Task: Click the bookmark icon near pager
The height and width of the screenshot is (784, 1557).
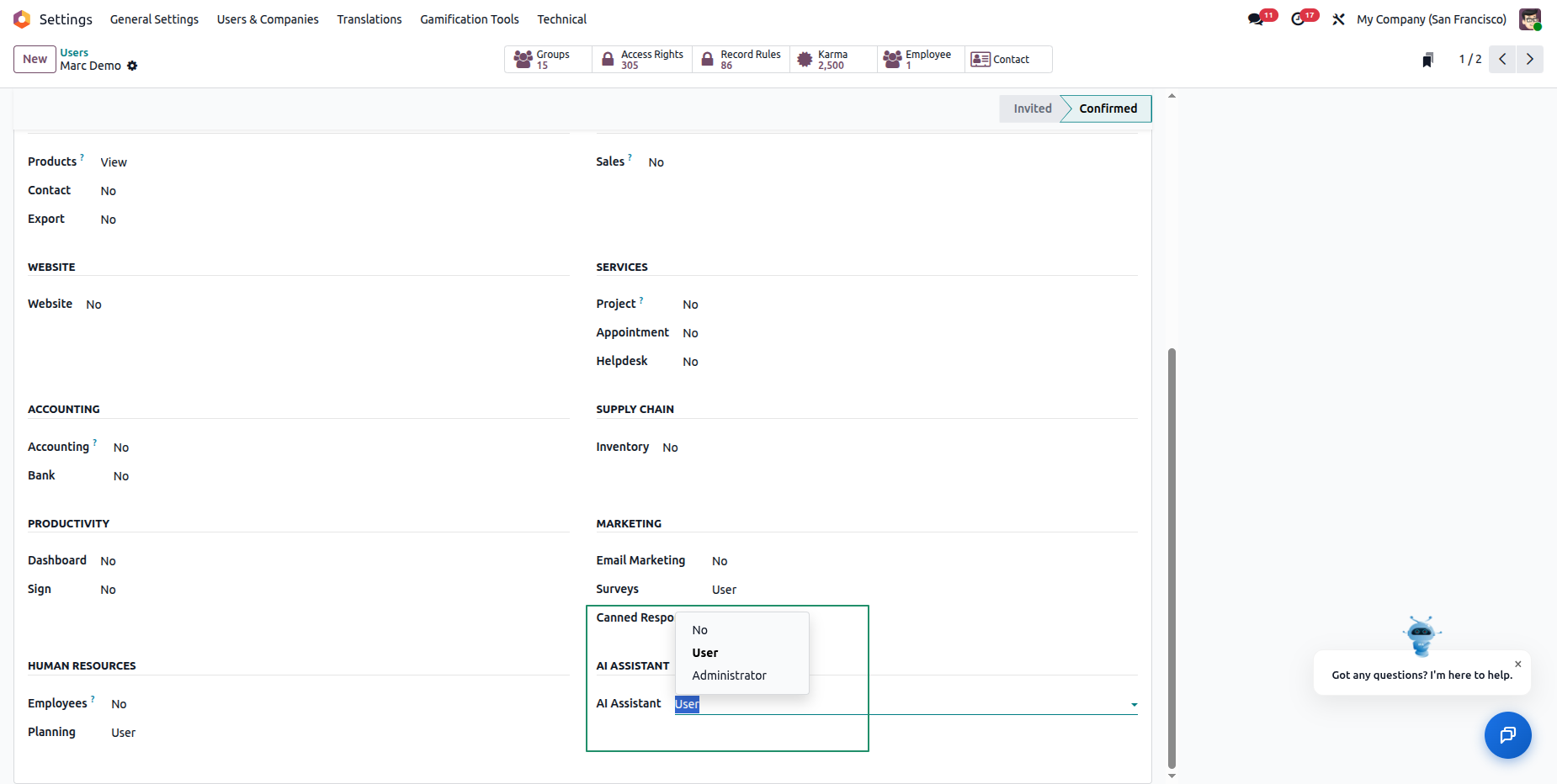Action: point(1427,60)
